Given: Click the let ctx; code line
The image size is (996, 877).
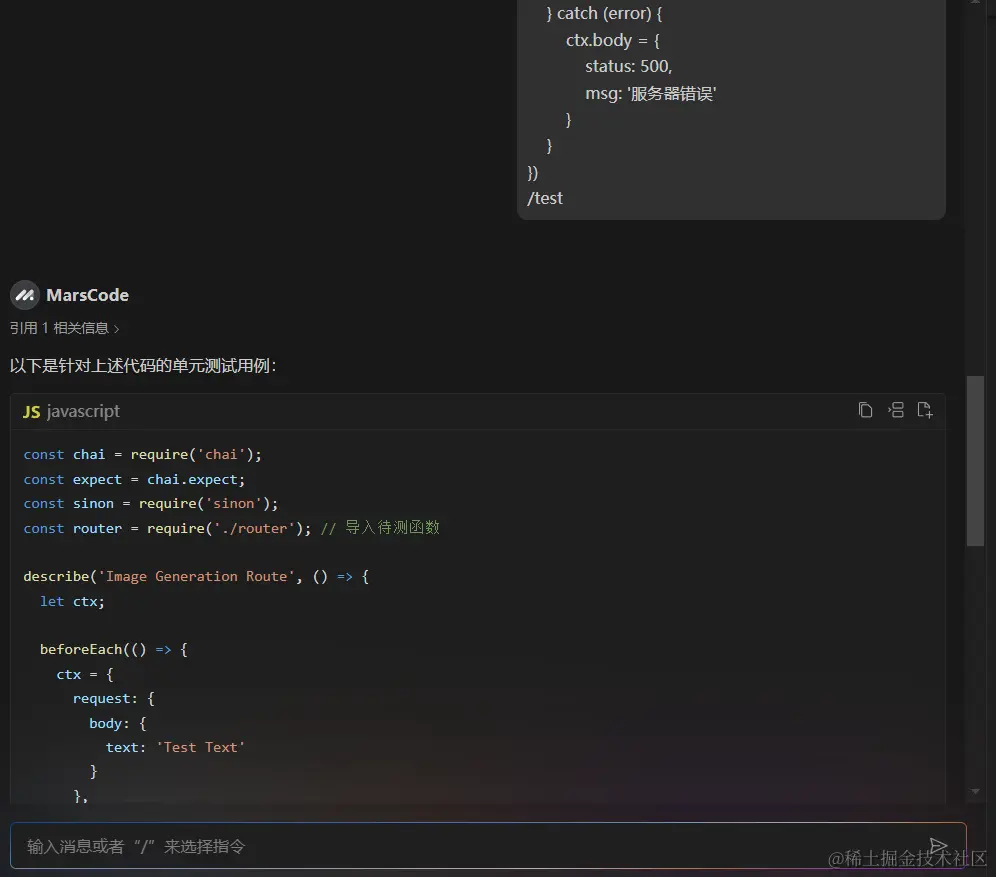Looking at the screenshot, I should [x=72, y=601].
